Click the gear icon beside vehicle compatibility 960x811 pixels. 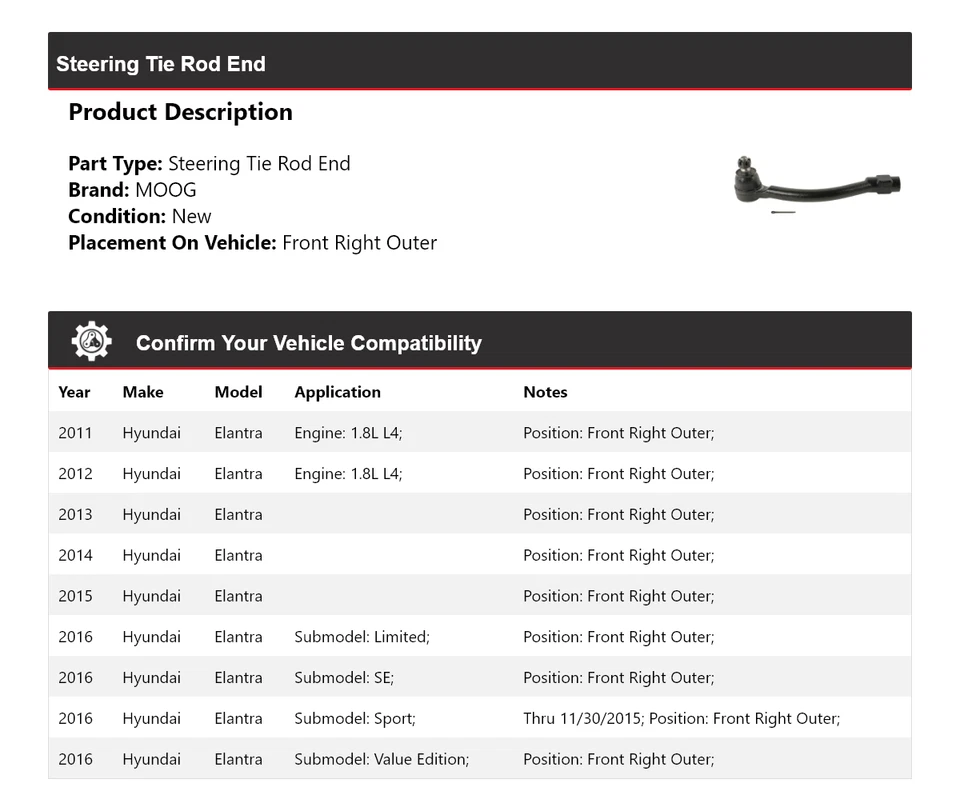[91, 342]
